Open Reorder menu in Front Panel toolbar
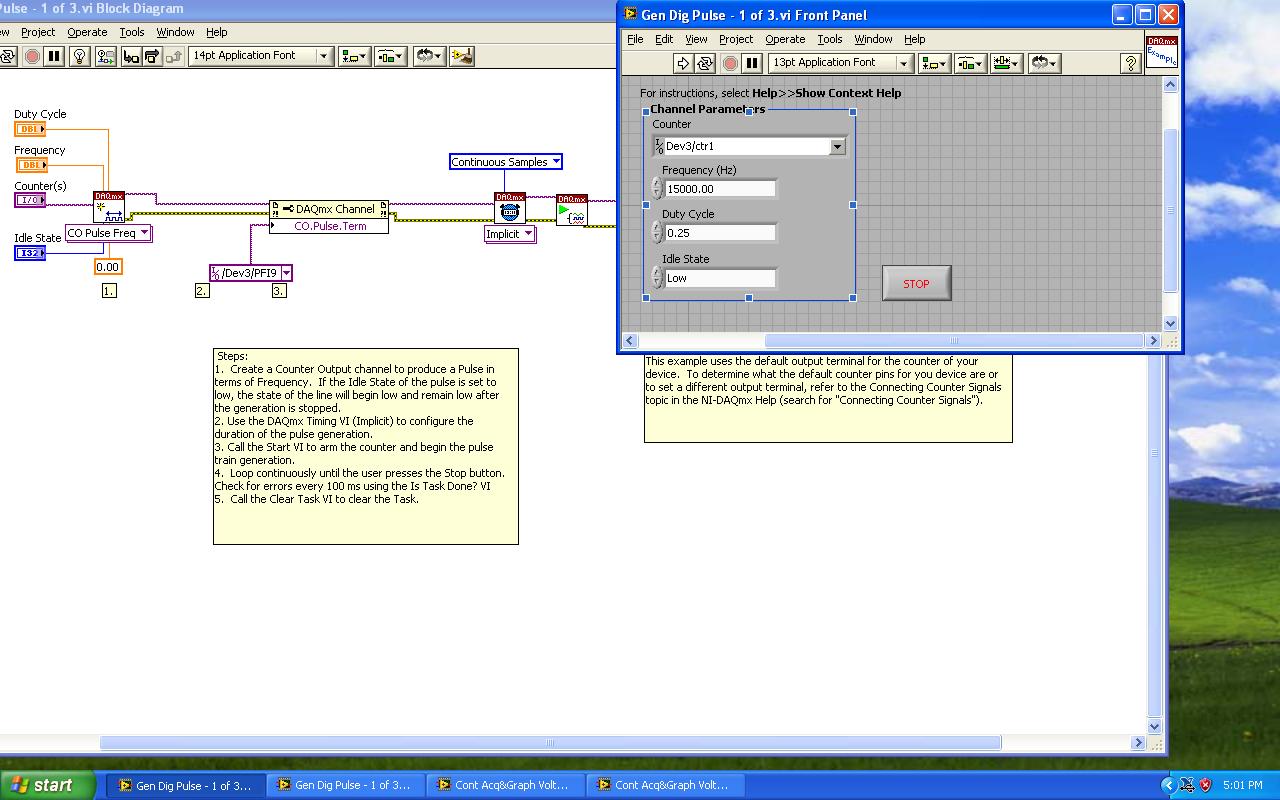Viewport: 1280px width, 800px height. 1044,63
